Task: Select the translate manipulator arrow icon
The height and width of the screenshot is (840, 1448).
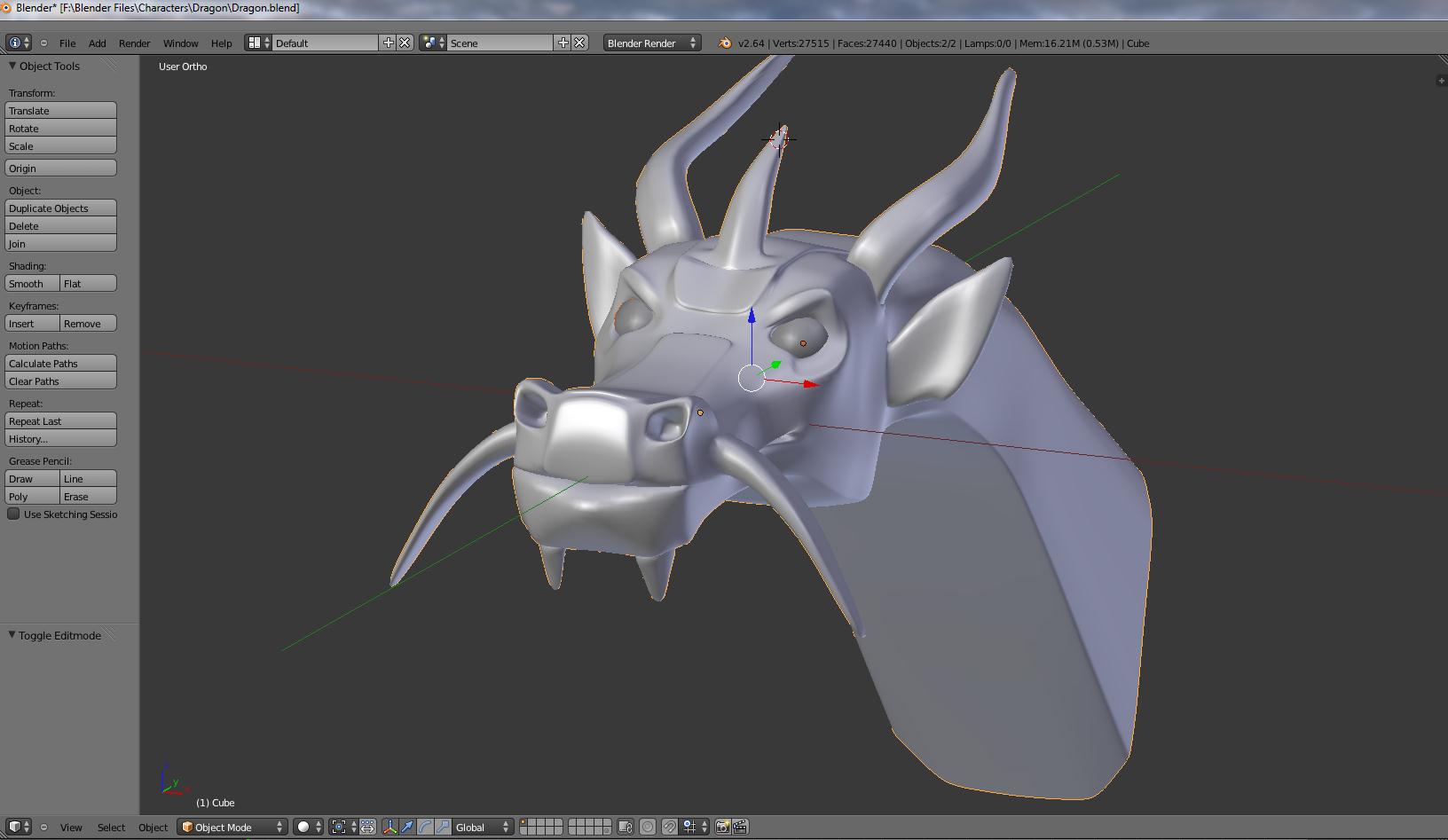Action: [407, 827]
